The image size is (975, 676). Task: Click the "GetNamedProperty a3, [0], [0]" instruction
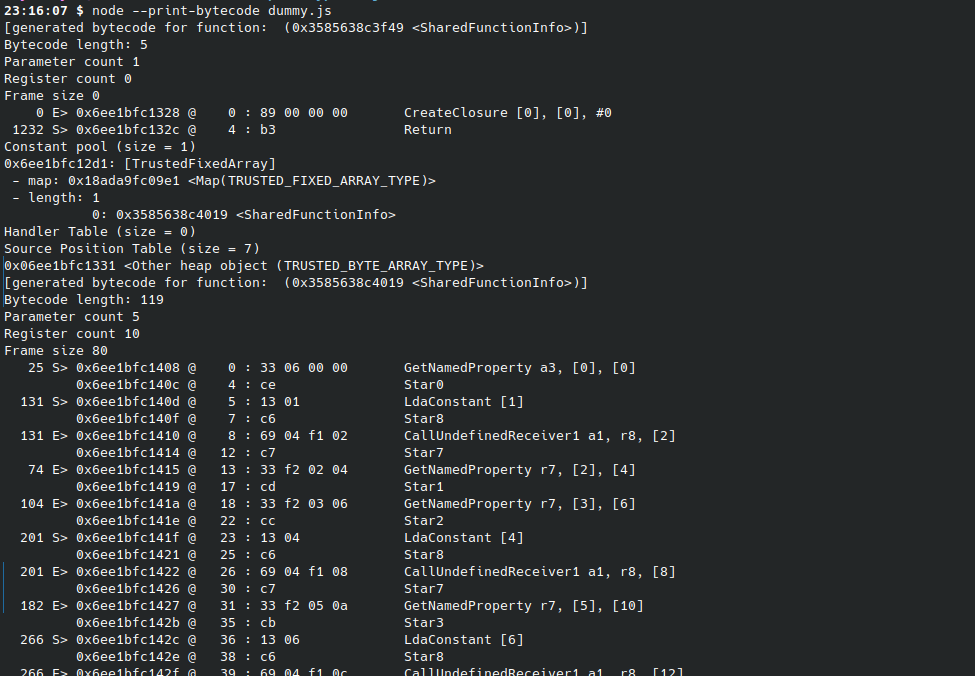(x=519, y=367)
